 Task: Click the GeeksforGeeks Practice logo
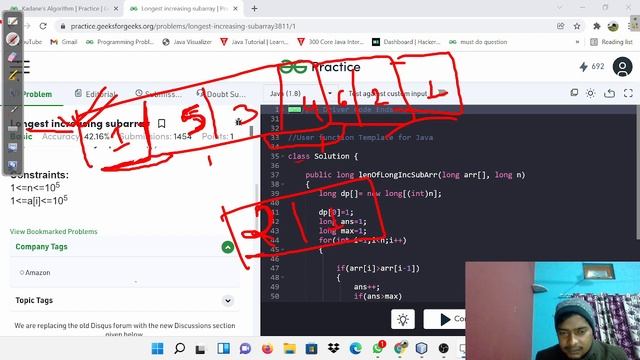point(320,67)
